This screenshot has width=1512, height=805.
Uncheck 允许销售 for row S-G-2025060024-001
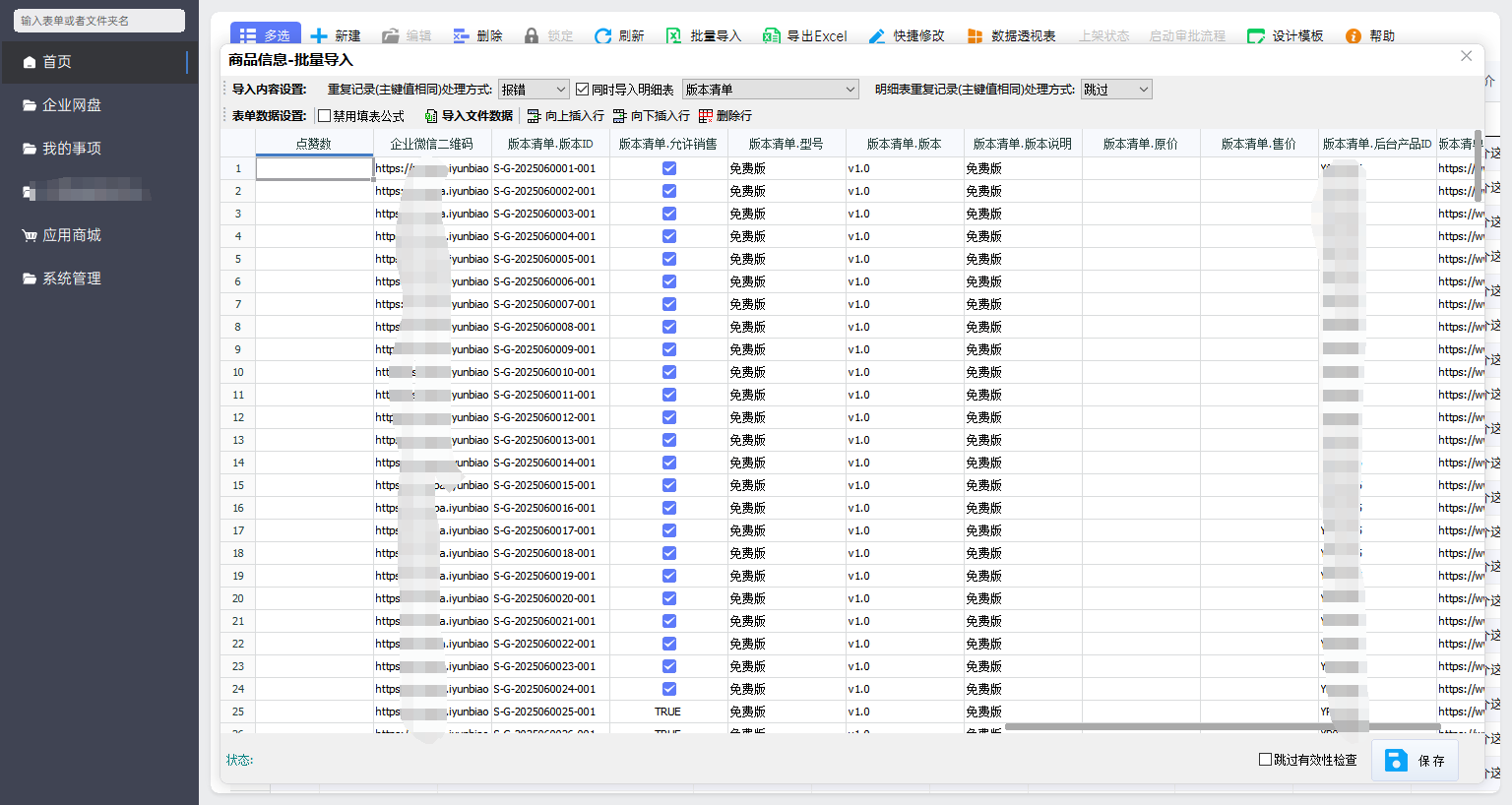pos(669,689)
